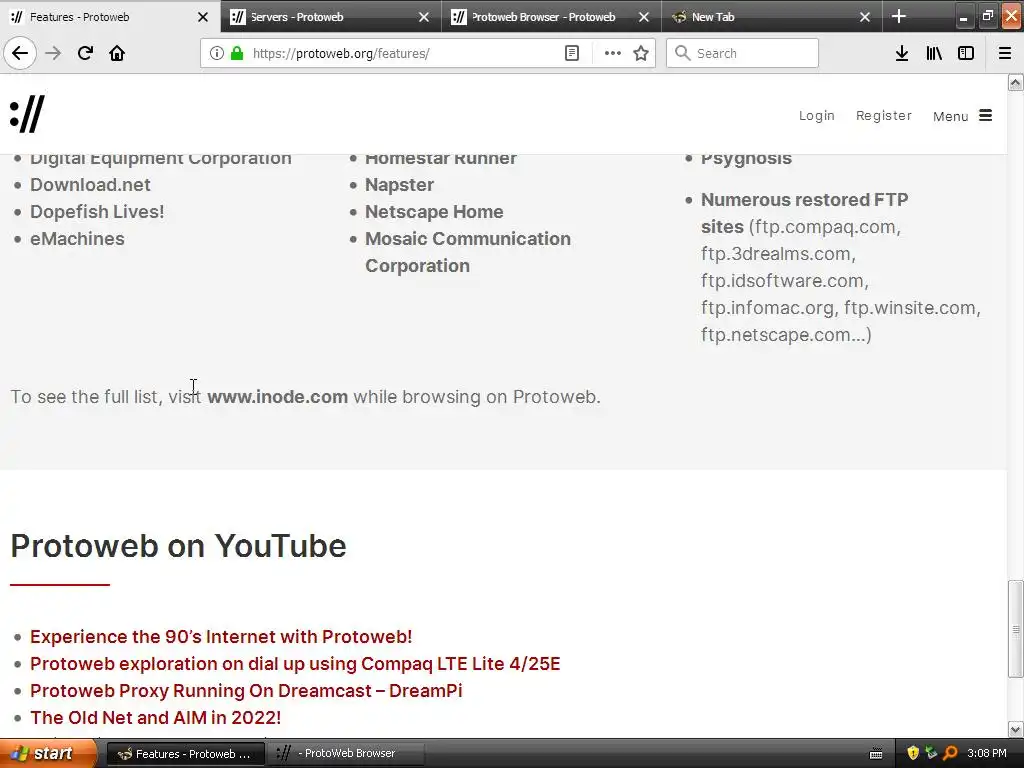Click the Dopefish Lives! list item
This screenshot has height=768, width=1024.
[x=97, y=212]
